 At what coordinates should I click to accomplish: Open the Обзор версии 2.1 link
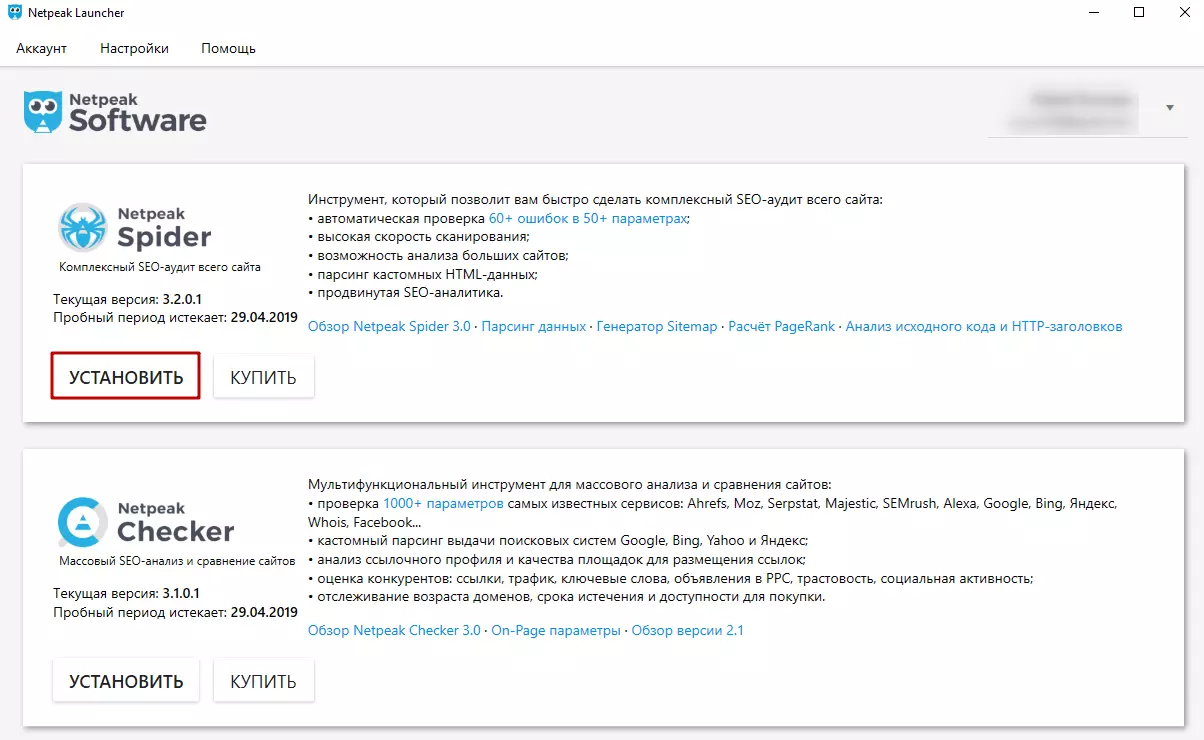pyautogui.click(x=688, y=630)
